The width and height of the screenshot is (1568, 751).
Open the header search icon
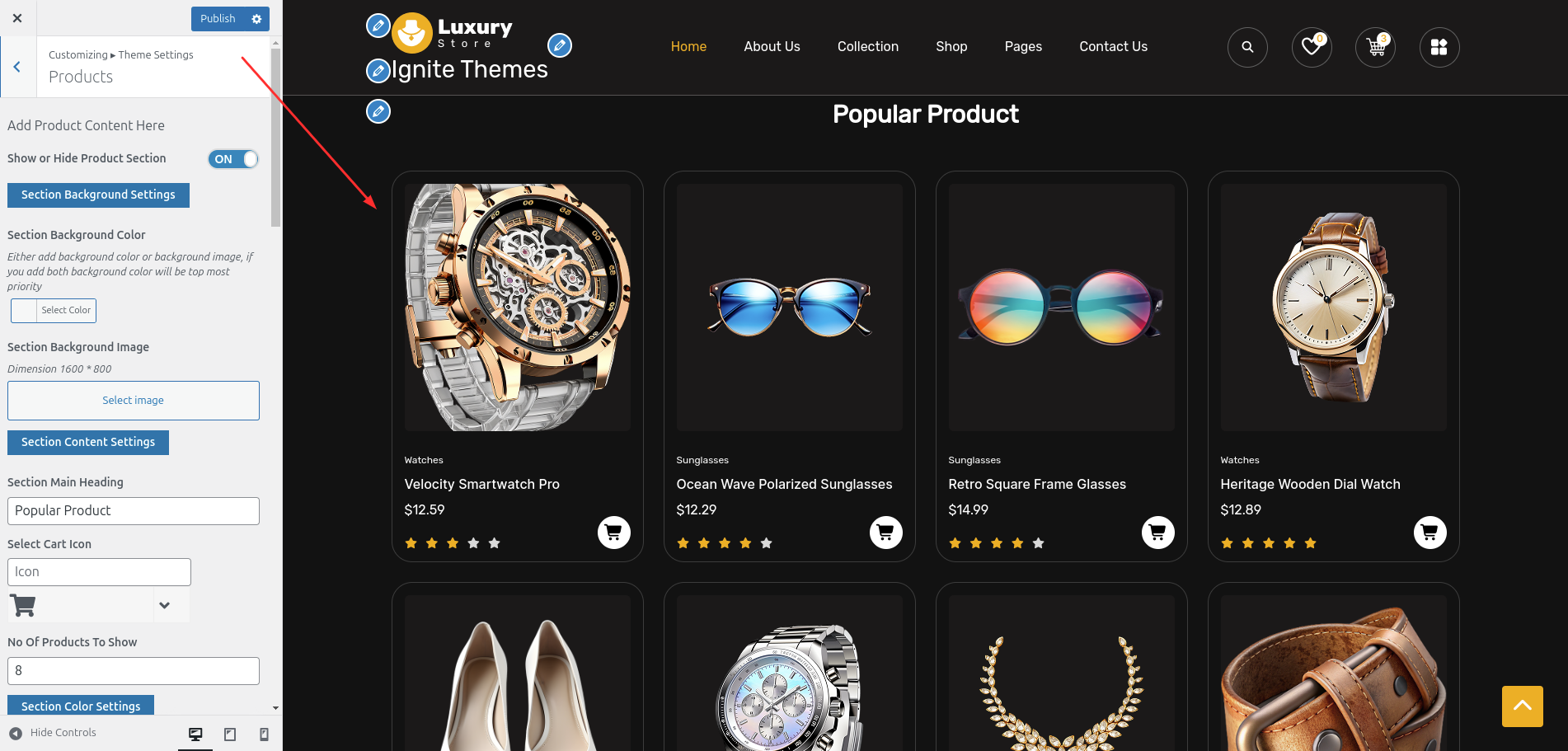pyautogui.click(x=1247, y=47)
